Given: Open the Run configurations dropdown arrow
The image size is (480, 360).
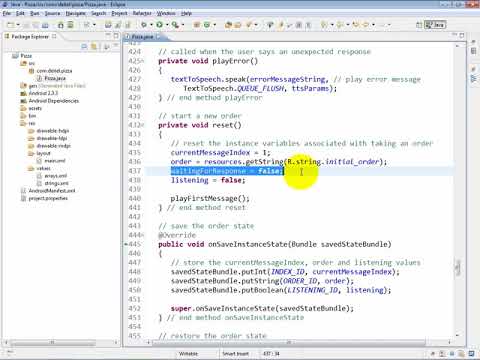Looking at the screenshot, I should 167,25.
